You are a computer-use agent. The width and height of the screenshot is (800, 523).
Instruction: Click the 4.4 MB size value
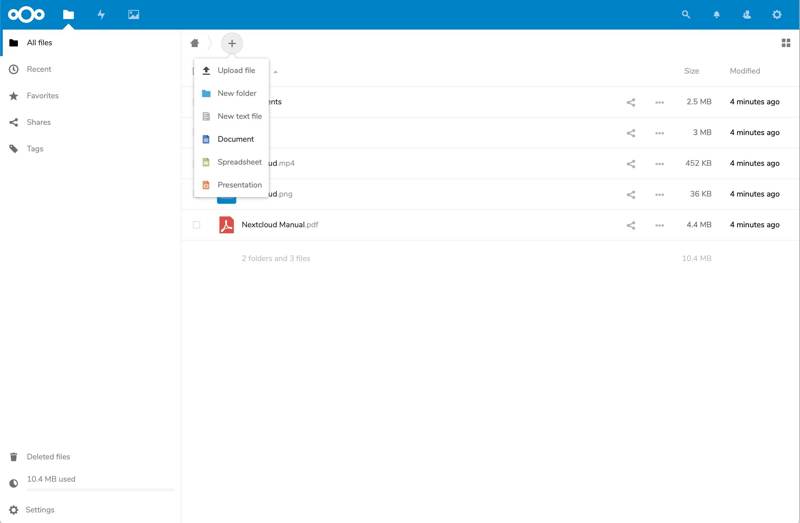[x=698, y=225]
